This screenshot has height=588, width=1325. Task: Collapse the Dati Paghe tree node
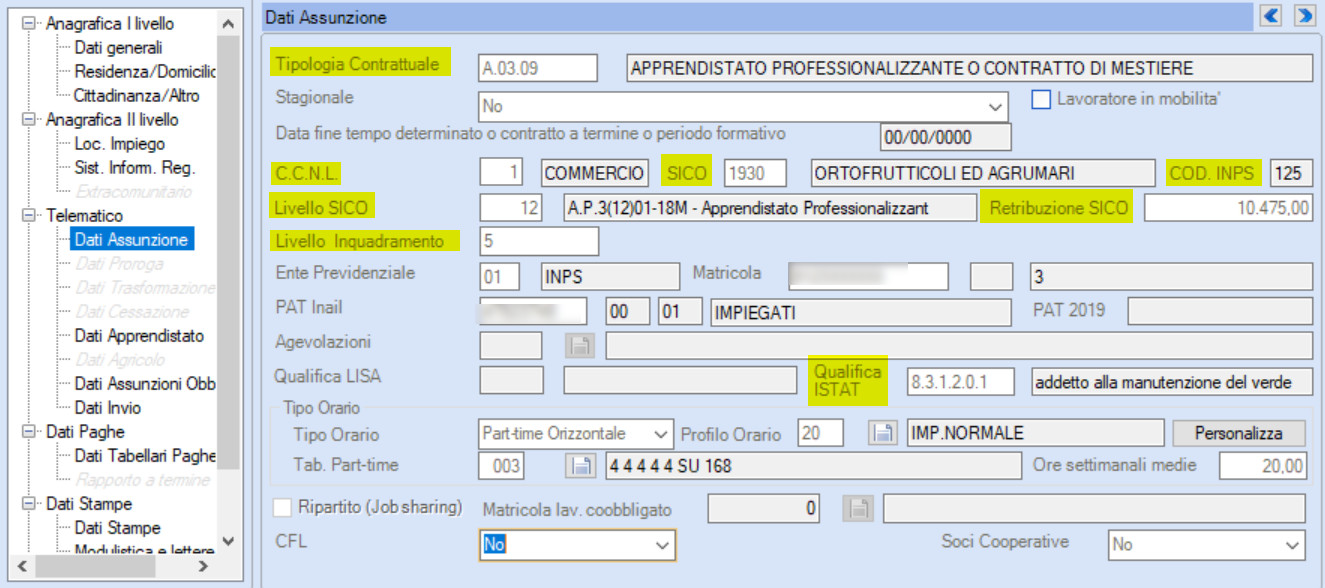coord(28,431)
